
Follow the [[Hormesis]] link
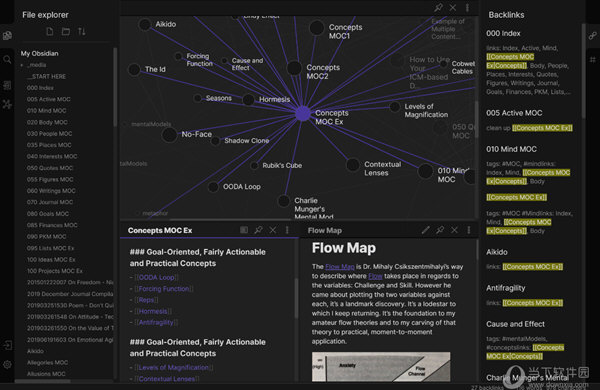point(153,311)
